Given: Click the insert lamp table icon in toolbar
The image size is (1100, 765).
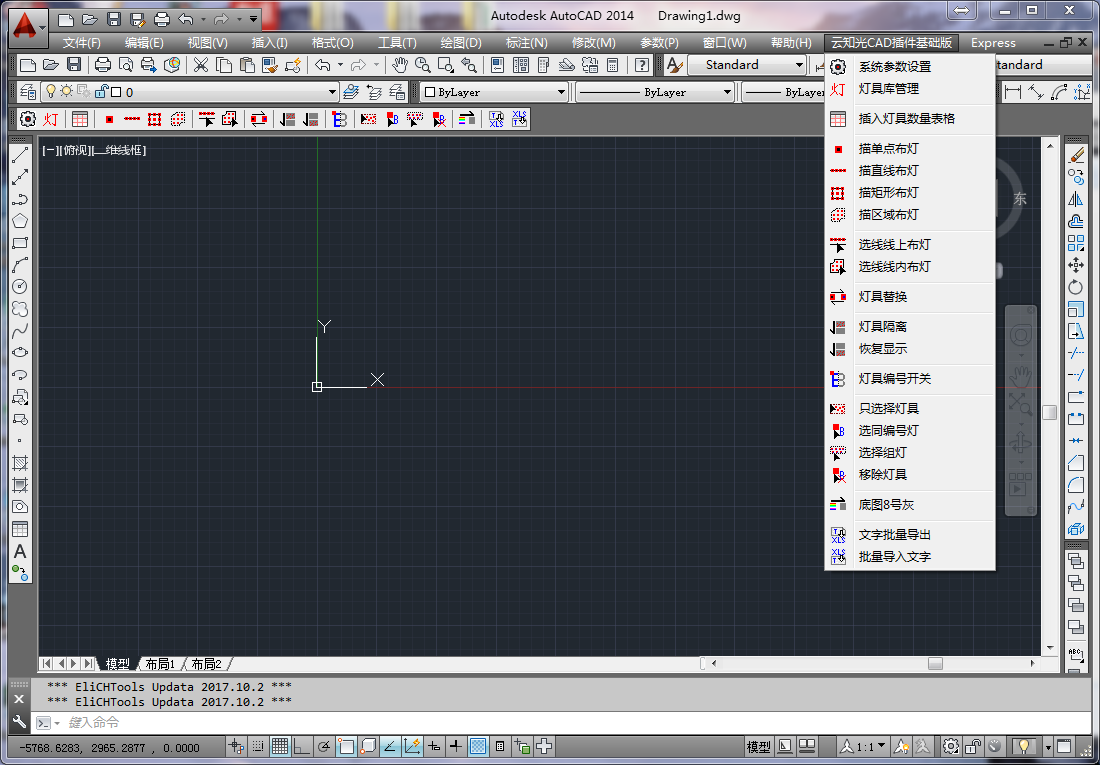Looking at the screenshot, I should pos(80,119).
